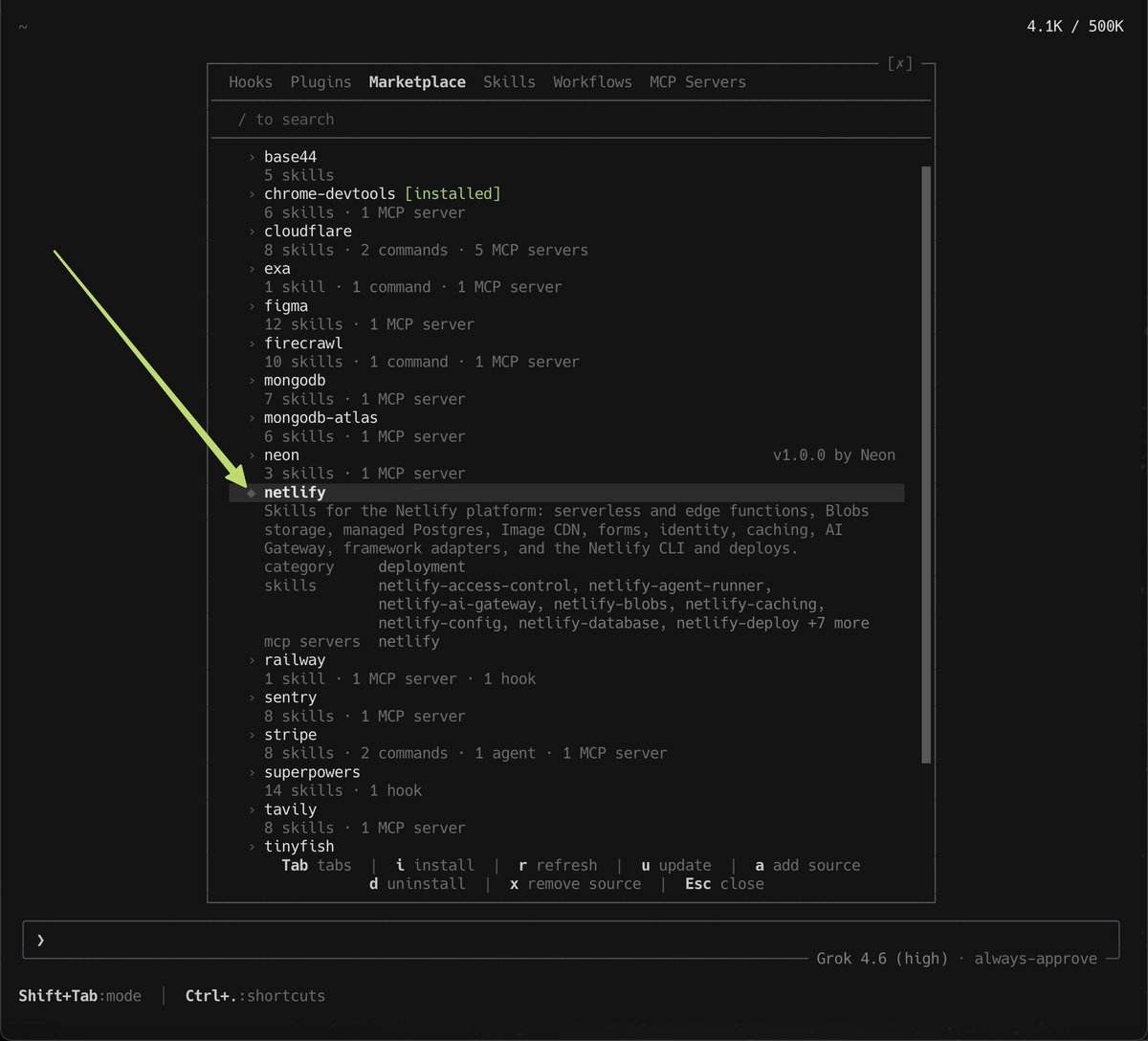The width and height of the screenshot is (1148, 1041).
Task: Switch to the Plugins tab
Action: [x=320, y=82]
